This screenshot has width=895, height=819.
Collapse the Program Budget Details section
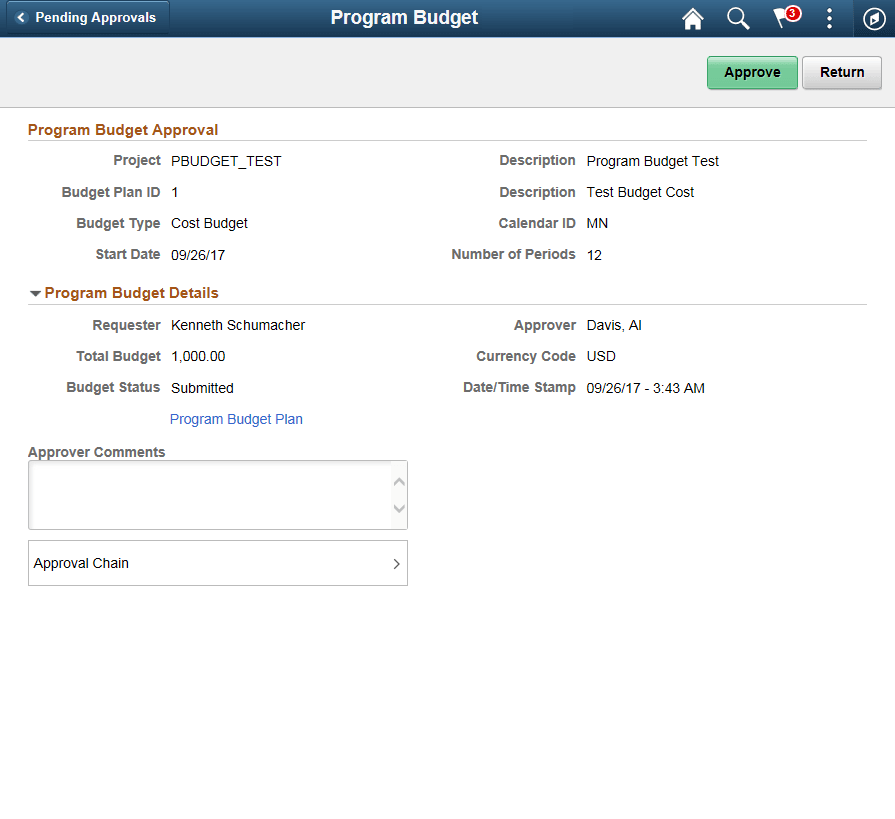click(x=36, y=293)
